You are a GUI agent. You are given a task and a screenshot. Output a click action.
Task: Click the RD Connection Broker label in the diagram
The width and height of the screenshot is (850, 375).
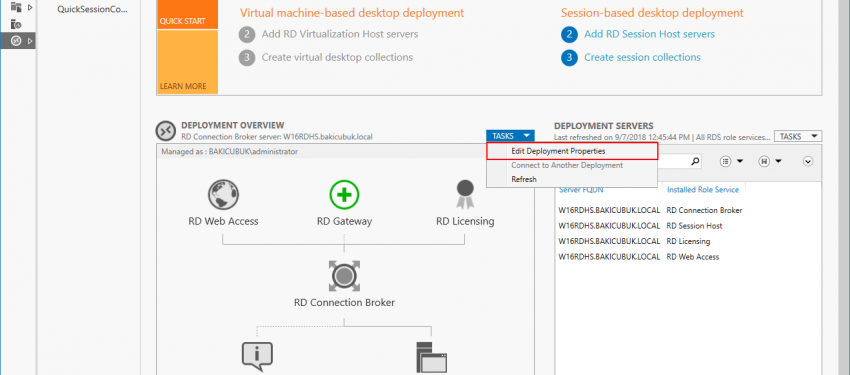[x=344, y=302]
